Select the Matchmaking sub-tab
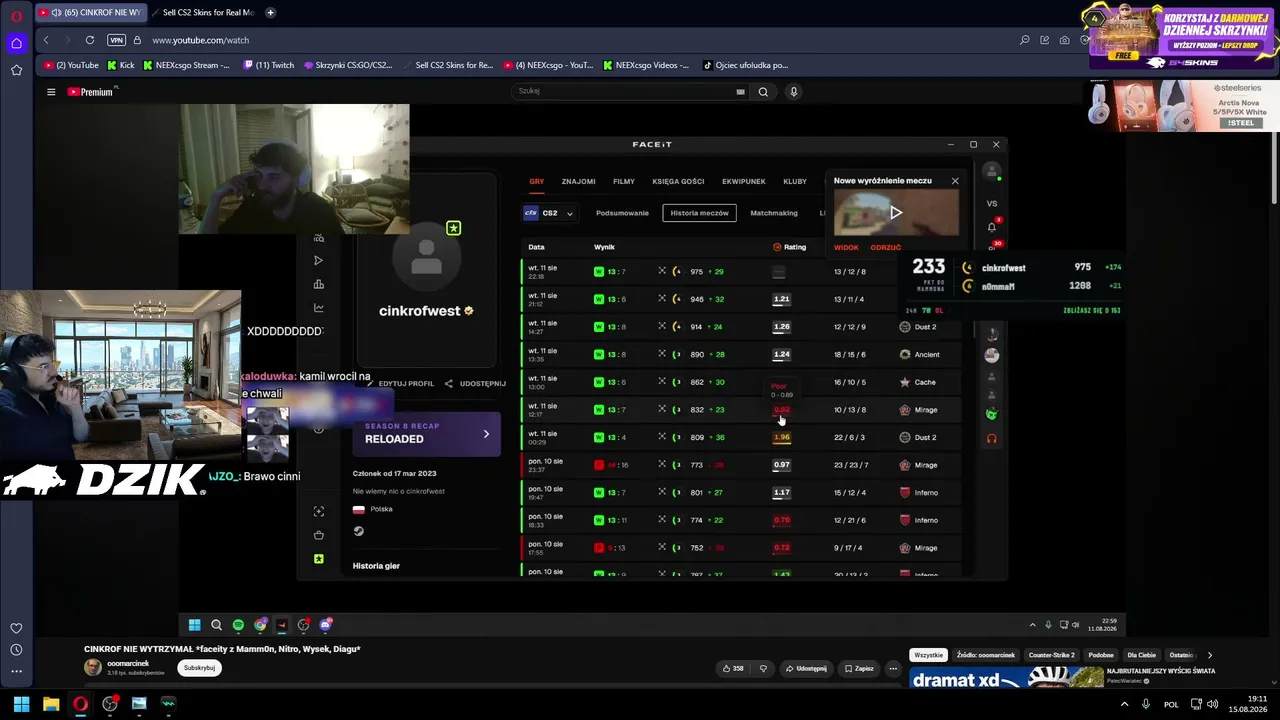The image size is (1280, 720). pos(774,213)
